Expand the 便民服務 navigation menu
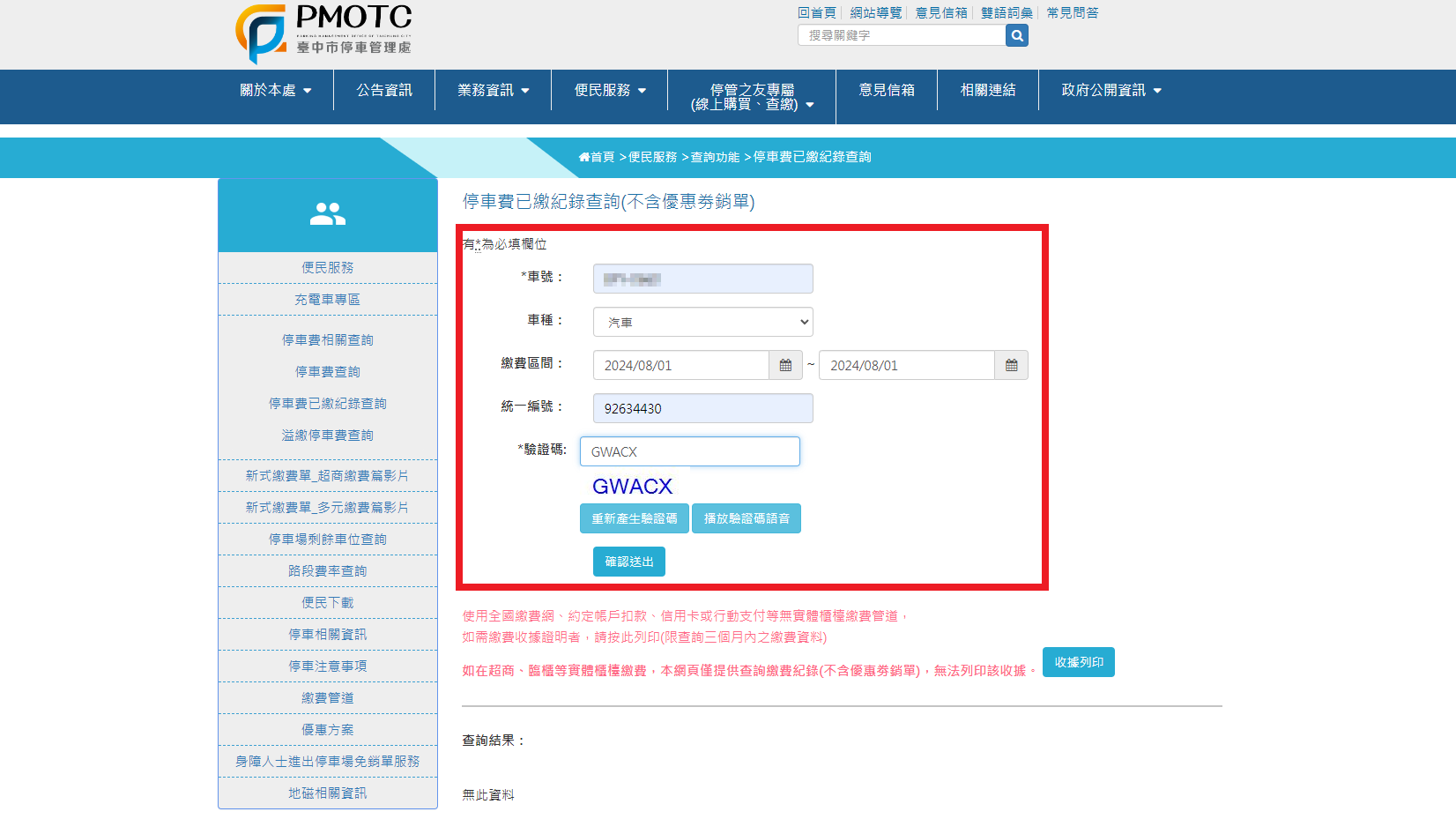Screen dimensions: 1456x819 point(610,90)
